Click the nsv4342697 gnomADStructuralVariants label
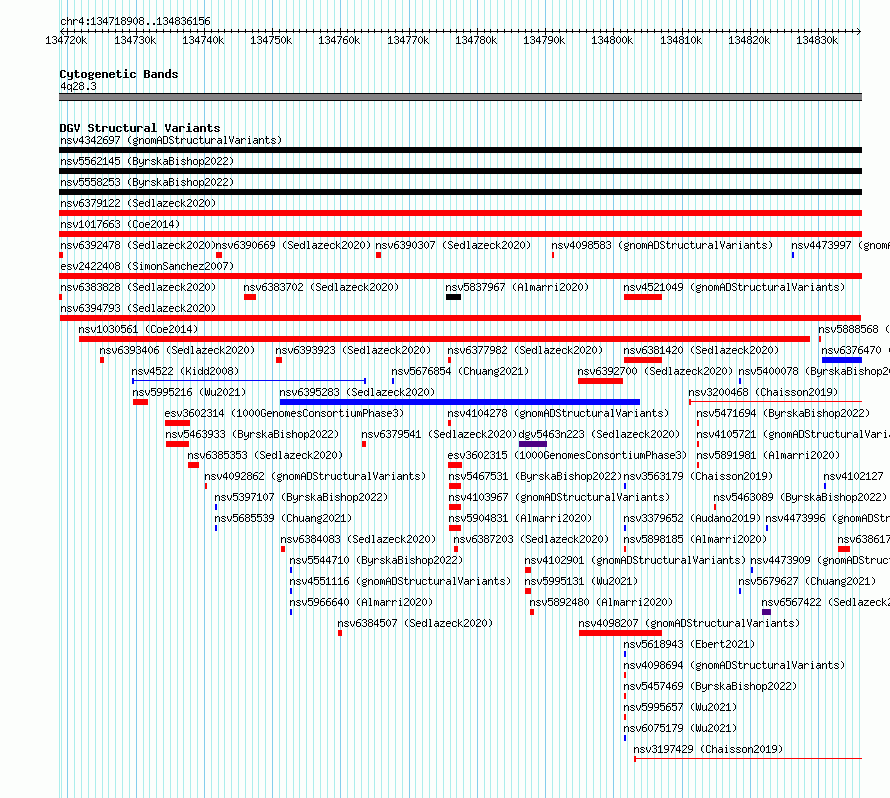Image resolution: width=890 pixels, height=798 pixels. (x=171, y=140)
